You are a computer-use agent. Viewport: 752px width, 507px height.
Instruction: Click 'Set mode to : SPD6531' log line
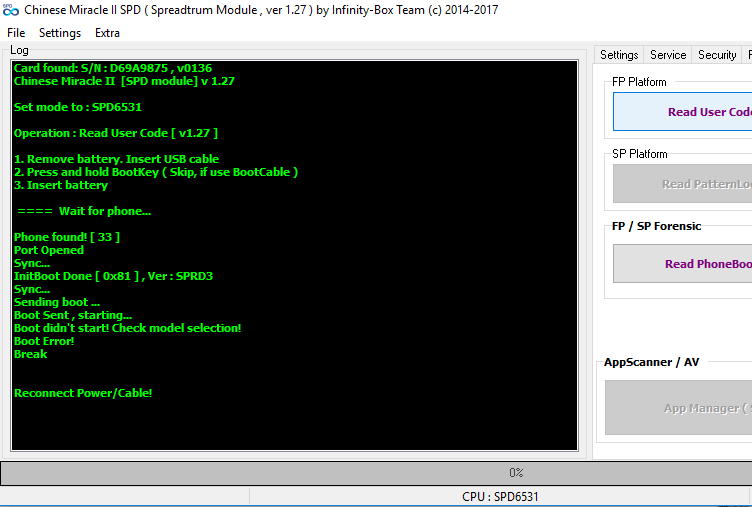tap(78, 107)
